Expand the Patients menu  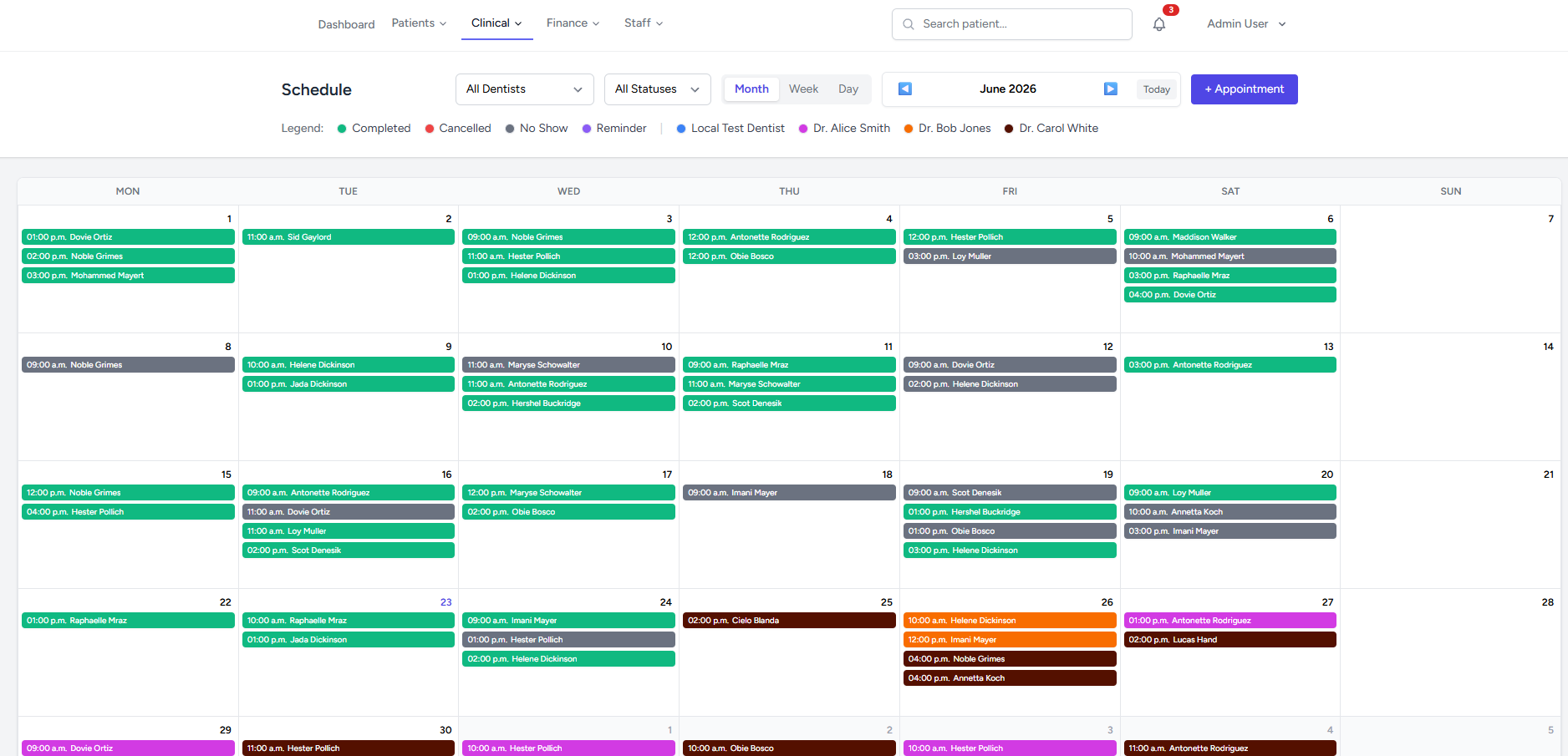(419, 23)
